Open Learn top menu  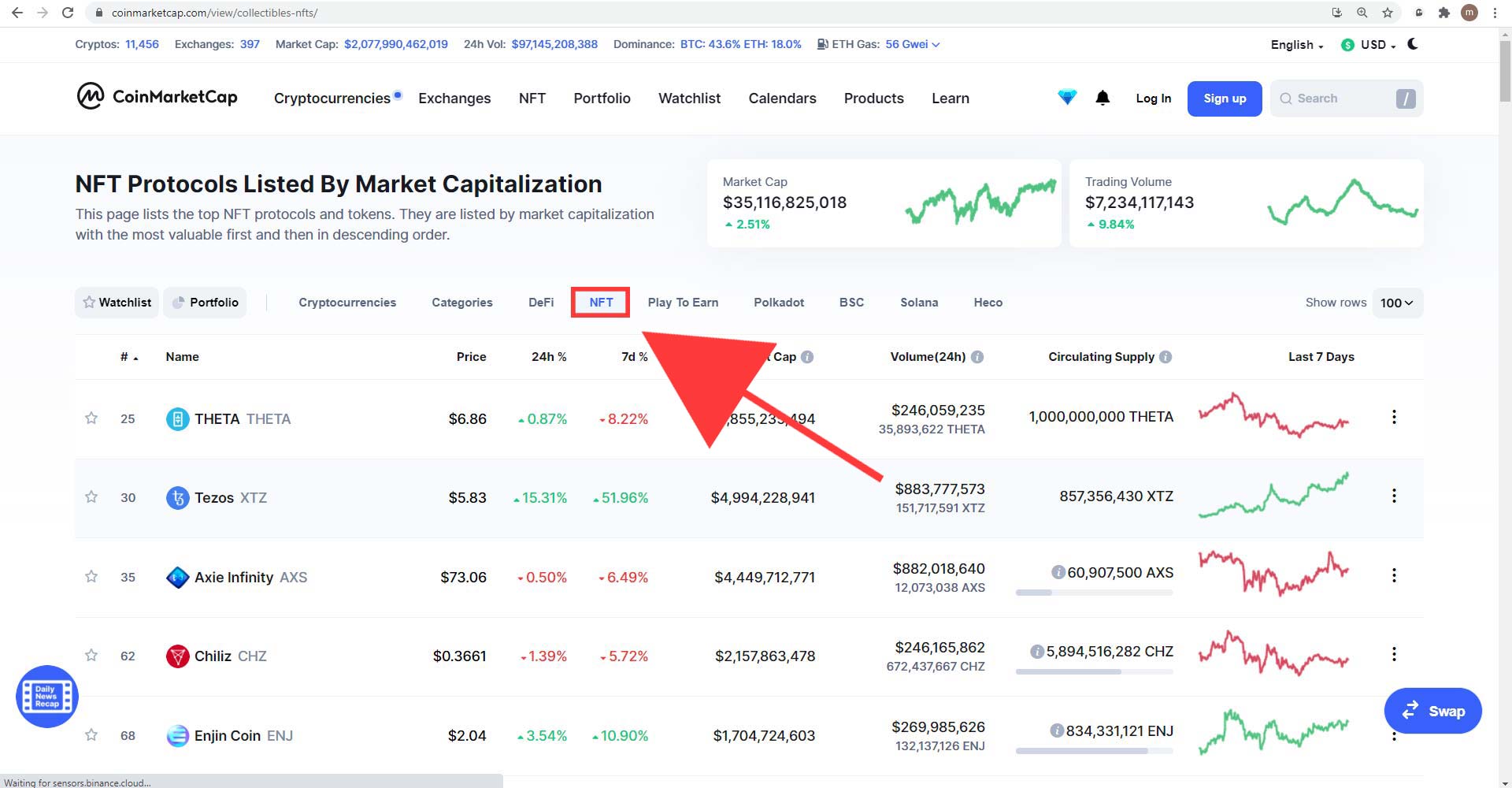(x=951, y=98)
